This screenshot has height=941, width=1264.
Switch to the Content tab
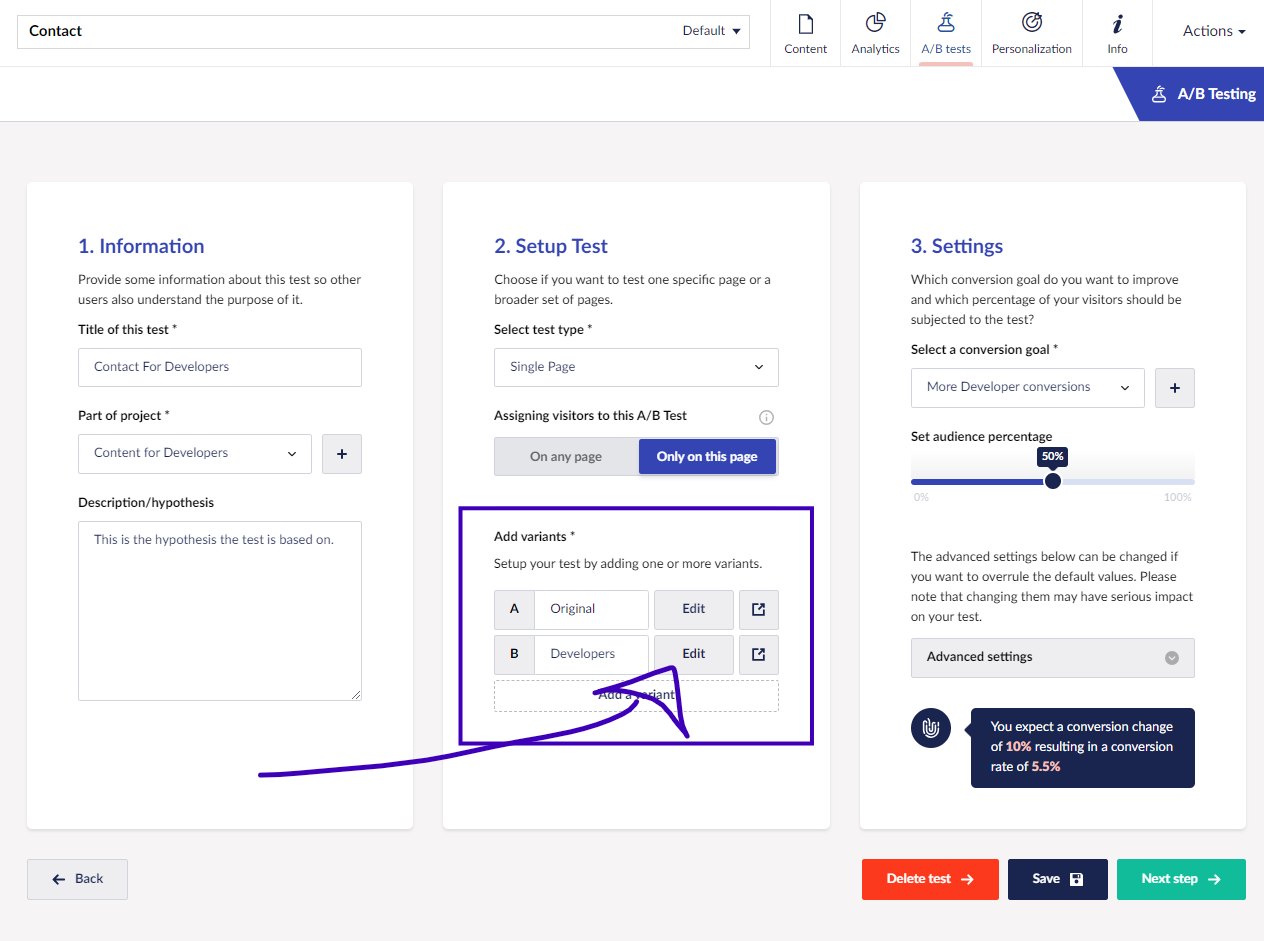point(805,33)
